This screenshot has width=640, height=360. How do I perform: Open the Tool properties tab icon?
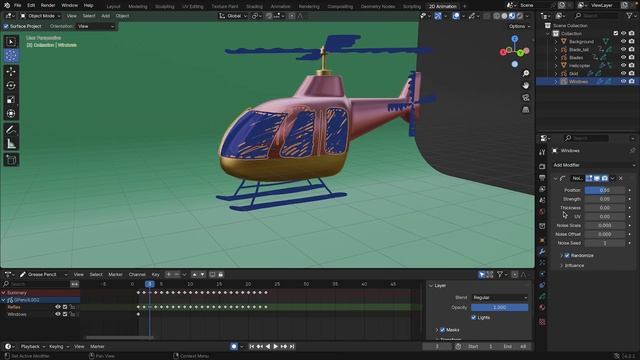tap(542, 152)
